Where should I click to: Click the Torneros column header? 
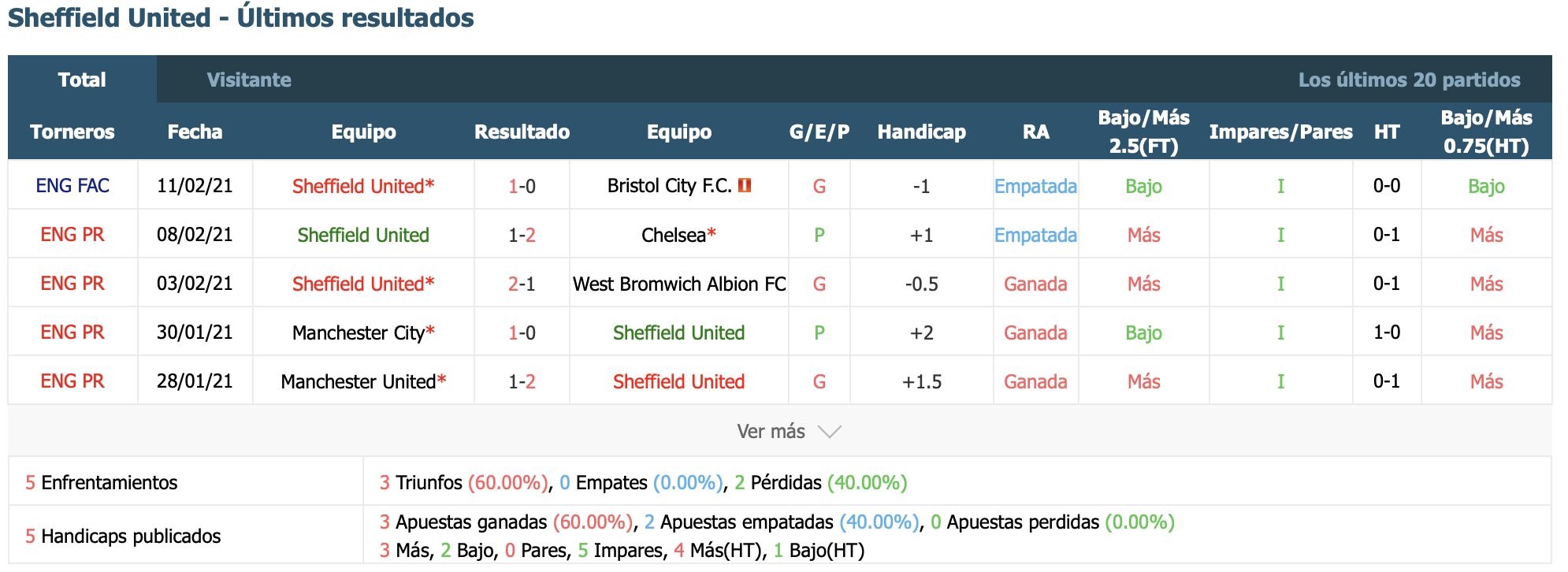click(x=72, y=132)
